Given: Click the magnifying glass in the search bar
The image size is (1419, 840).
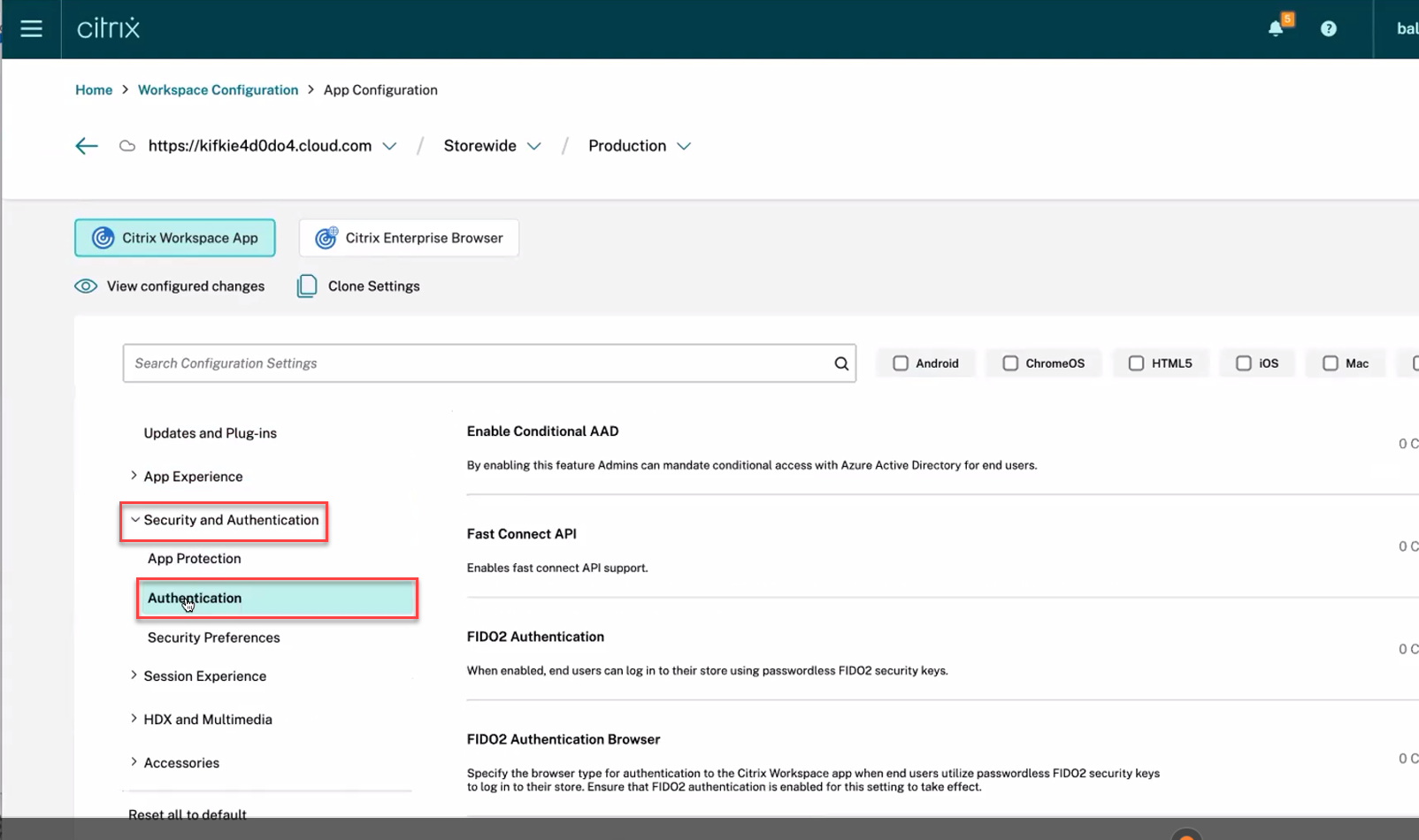Looking at the screenshot, I should tap(840, 363).
